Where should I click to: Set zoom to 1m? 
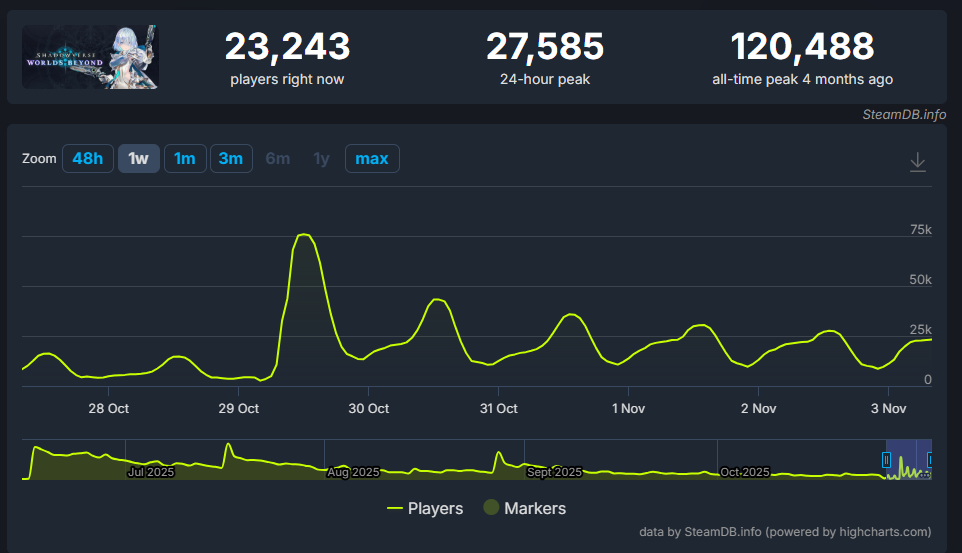tap(185, 158)
